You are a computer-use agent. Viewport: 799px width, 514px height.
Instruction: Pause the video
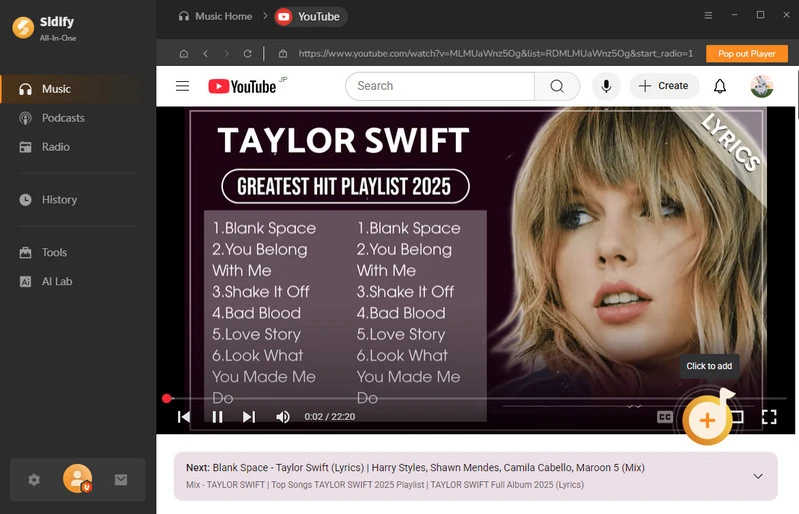click(x=218, y=417)
